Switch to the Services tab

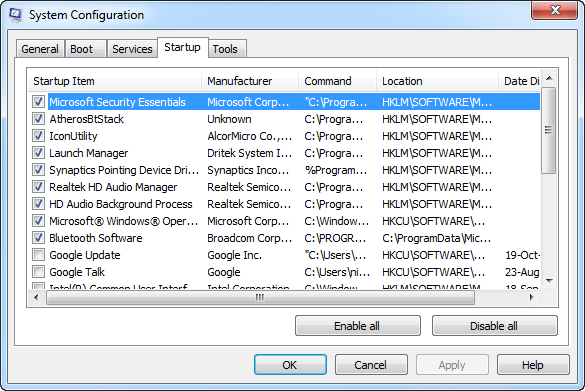[x=132, y=49]
